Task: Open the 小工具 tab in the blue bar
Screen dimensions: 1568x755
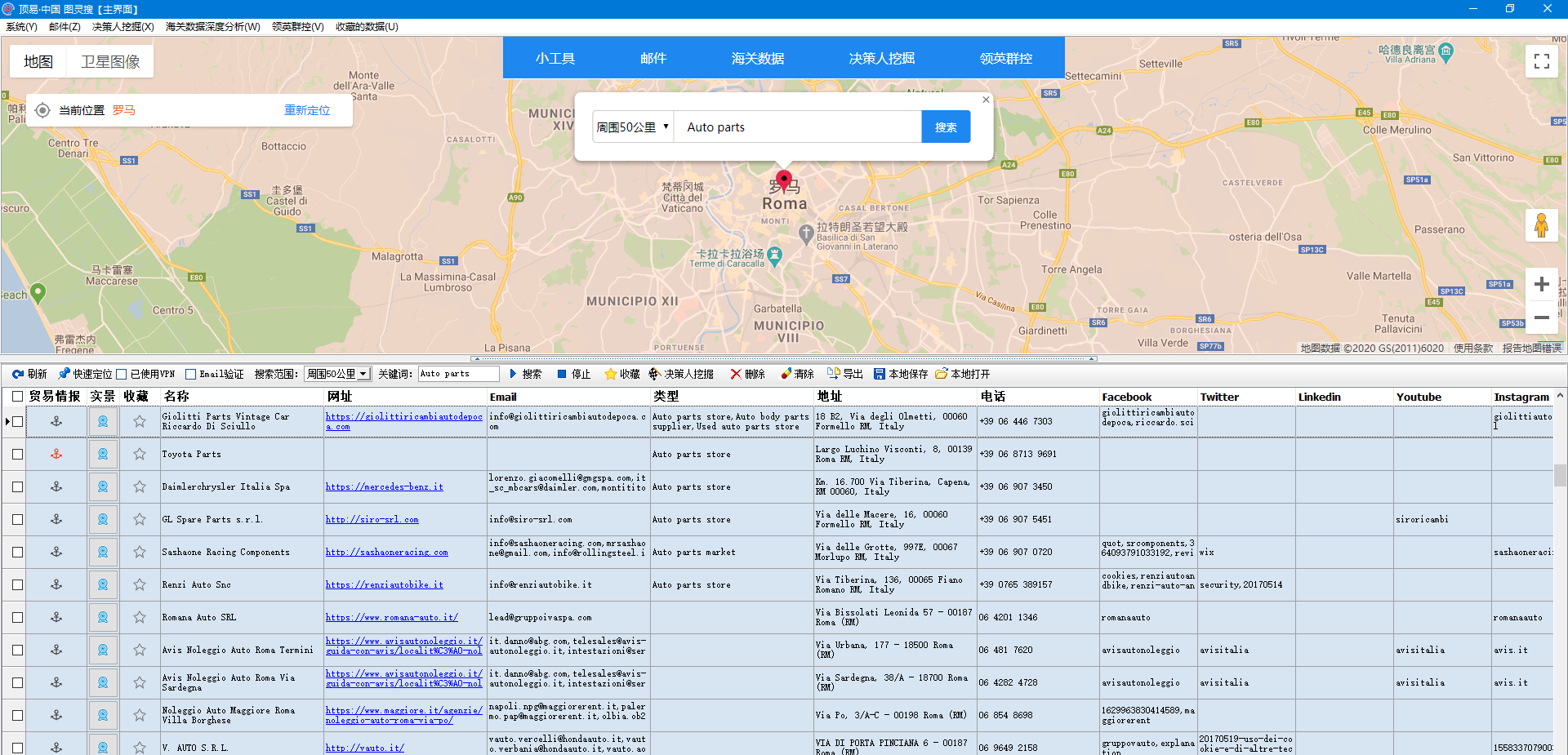Action: (x=555, y=58)
